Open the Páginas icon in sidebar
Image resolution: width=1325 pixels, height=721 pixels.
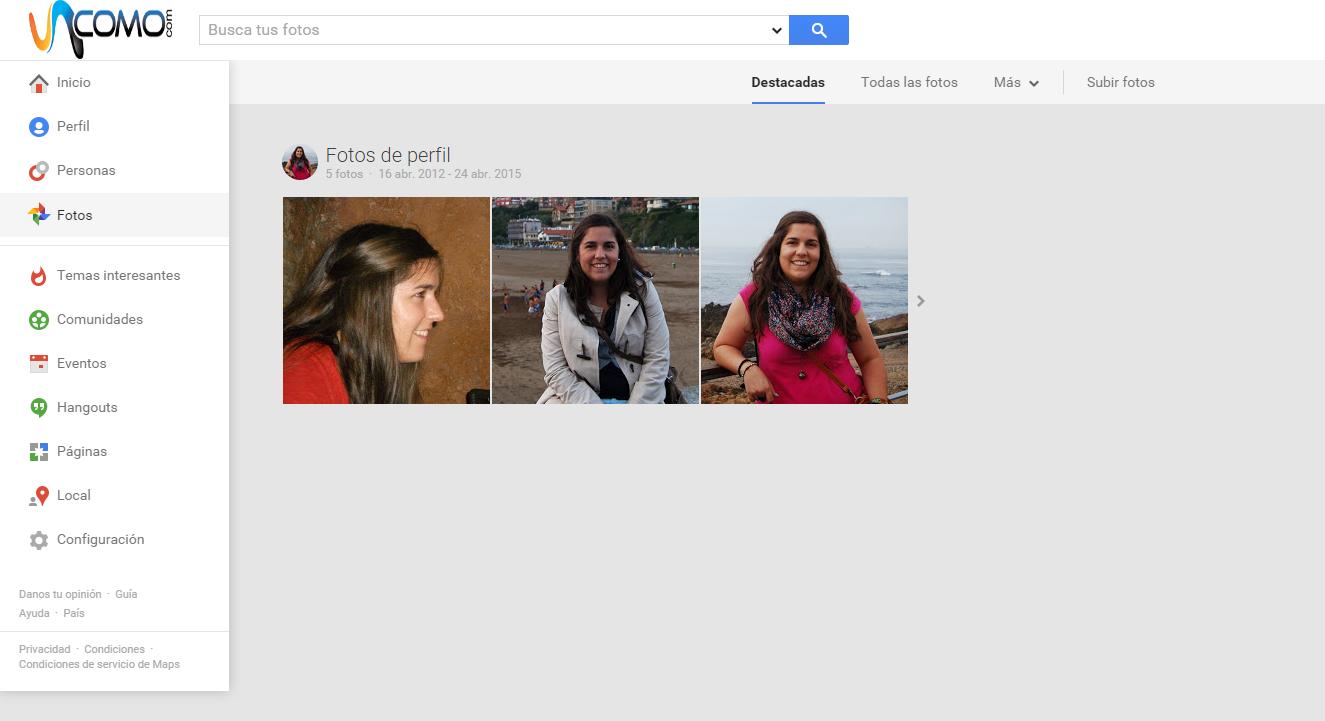[39, 452]
